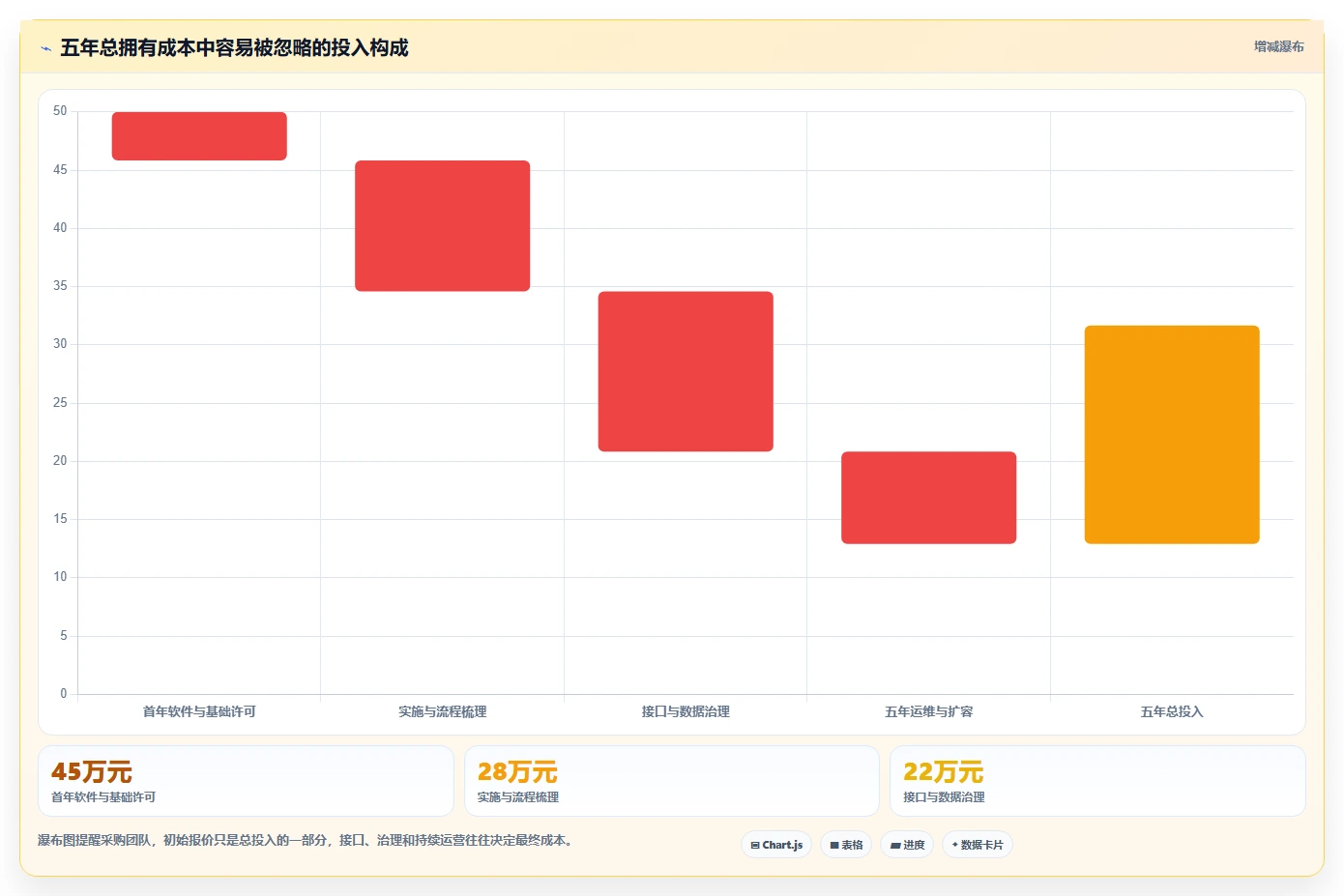Click the 实施与流程梳理 axis label

(x=443, y=711)
